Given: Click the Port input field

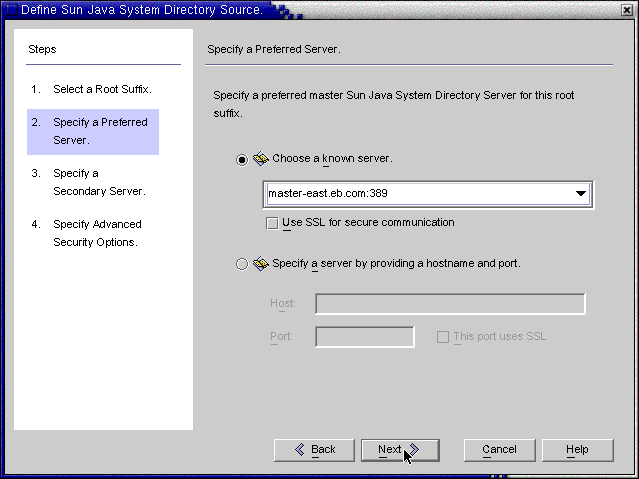Looking at the screenshot, I should point(365,337).
